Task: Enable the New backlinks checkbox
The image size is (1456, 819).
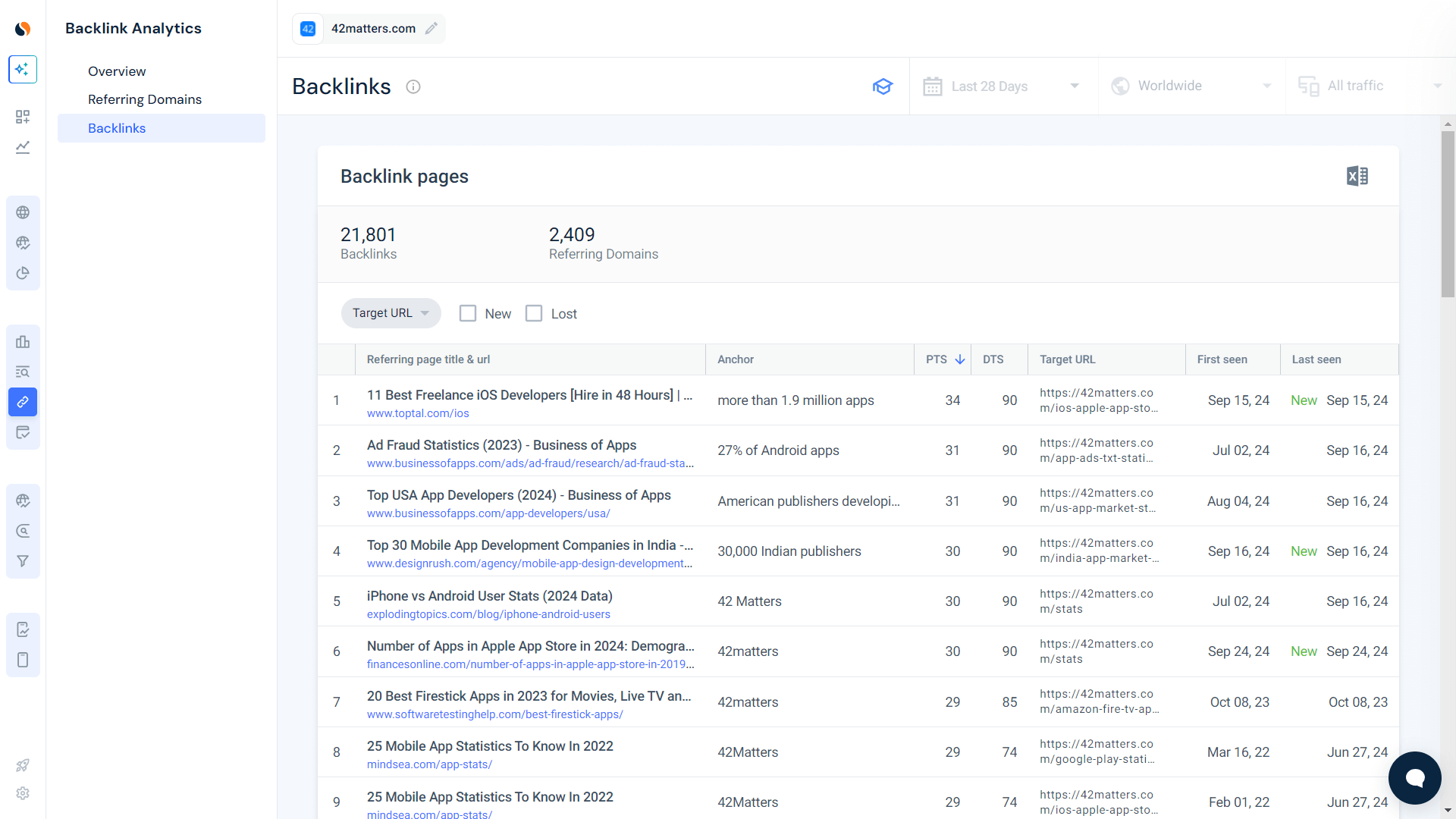Action: [467, 313]
